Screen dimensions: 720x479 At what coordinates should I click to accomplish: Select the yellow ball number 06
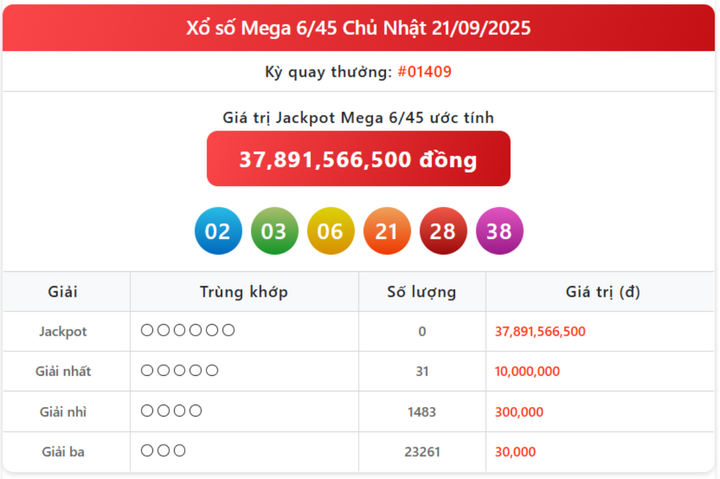[x=330, y=232]
